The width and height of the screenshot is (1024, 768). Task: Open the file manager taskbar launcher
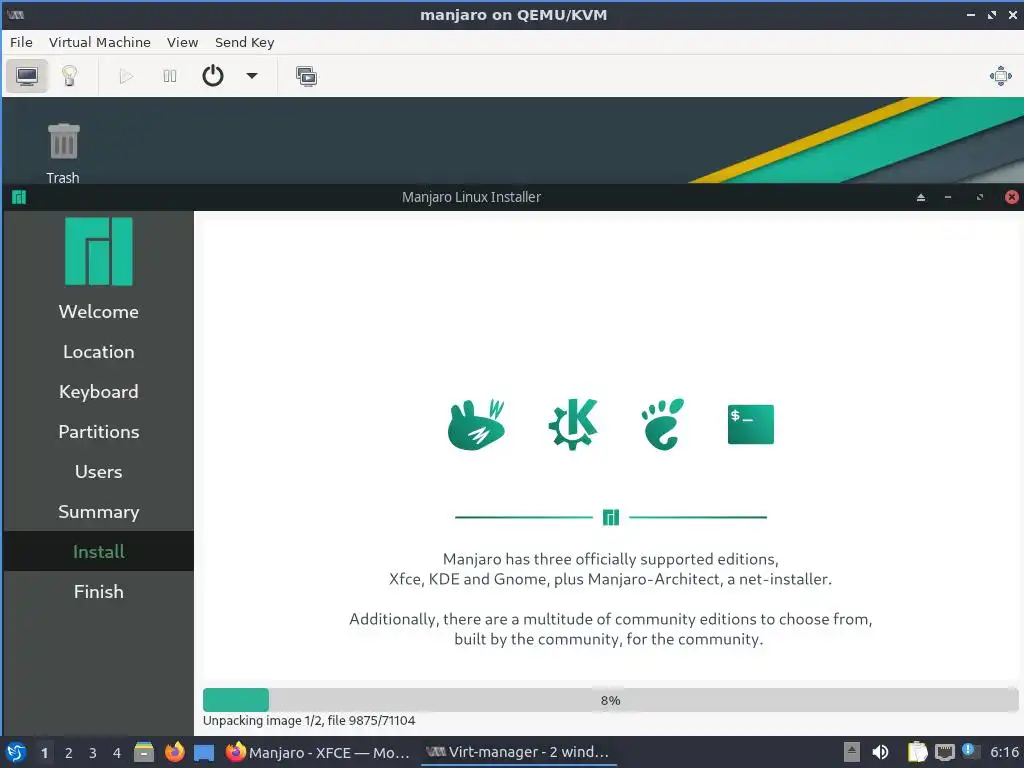144,752
